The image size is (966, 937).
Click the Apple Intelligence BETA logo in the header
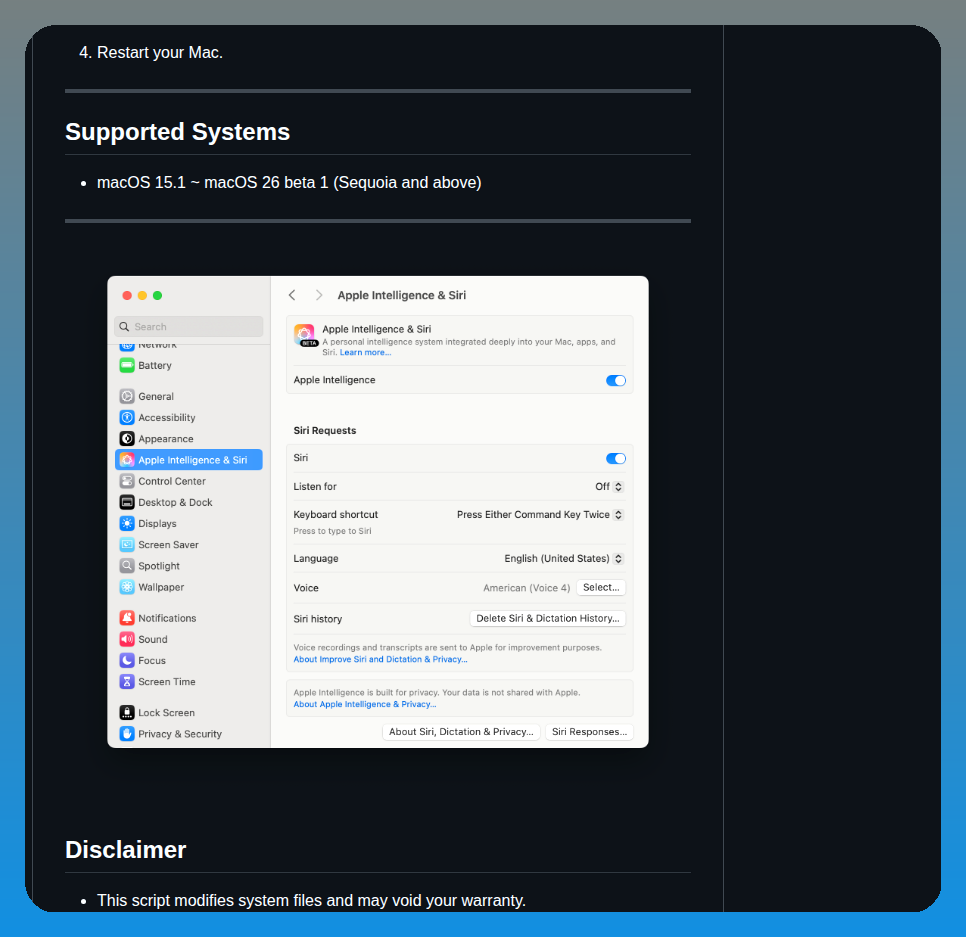(305, 336)
